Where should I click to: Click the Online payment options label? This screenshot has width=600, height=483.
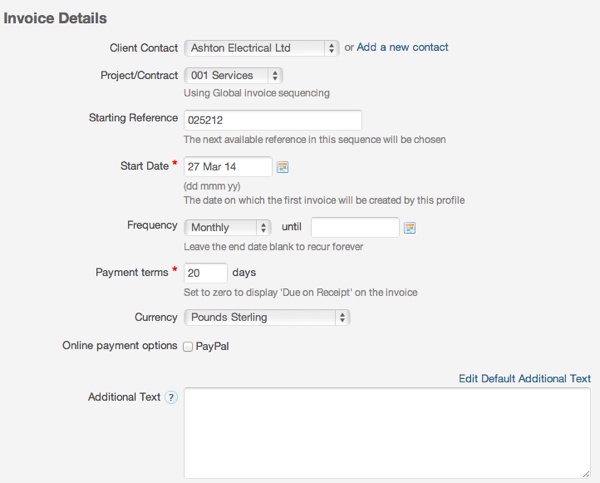point(119,347)
